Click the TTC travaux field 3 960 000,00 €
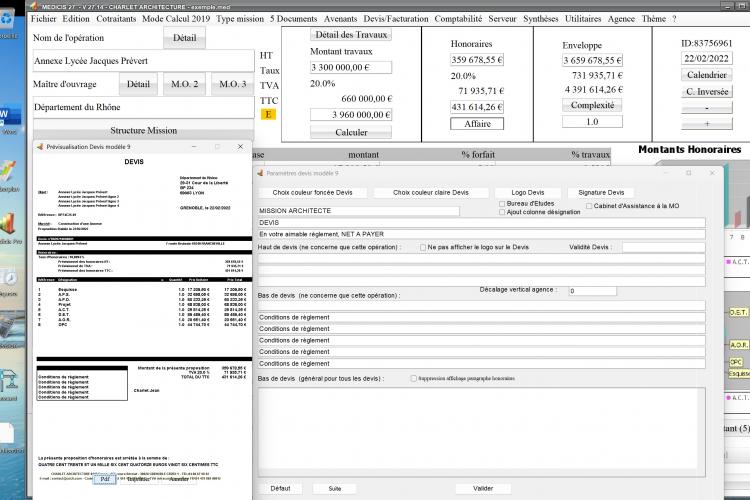The height and width of the screenshot is (500, 750). click(x=351, y=115)
